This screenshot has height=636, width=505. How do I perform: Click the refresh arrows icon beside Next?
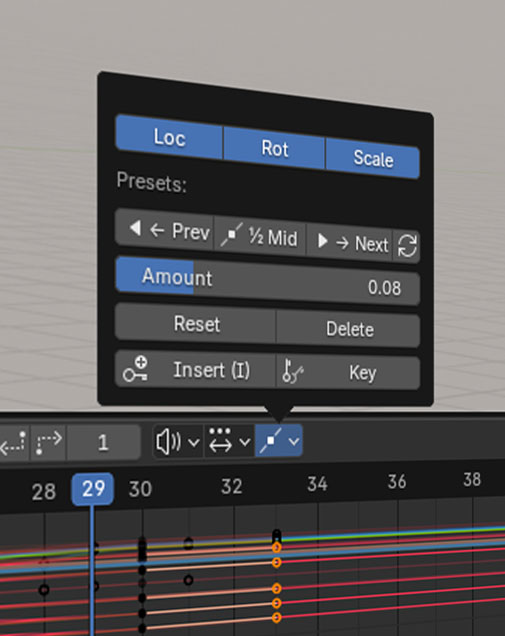pyautogui.click(x=407, y=246)
